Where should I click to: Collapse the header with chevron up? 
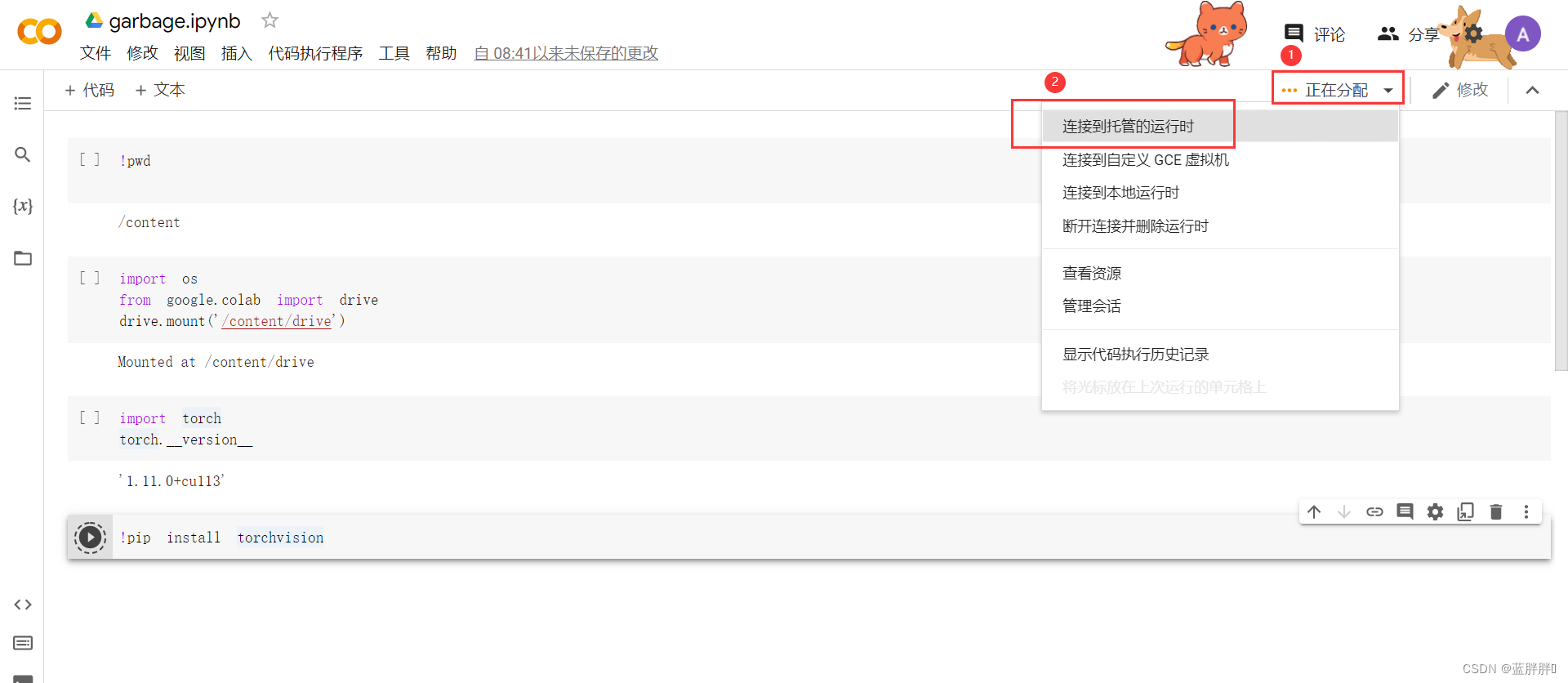[1533, 90]
